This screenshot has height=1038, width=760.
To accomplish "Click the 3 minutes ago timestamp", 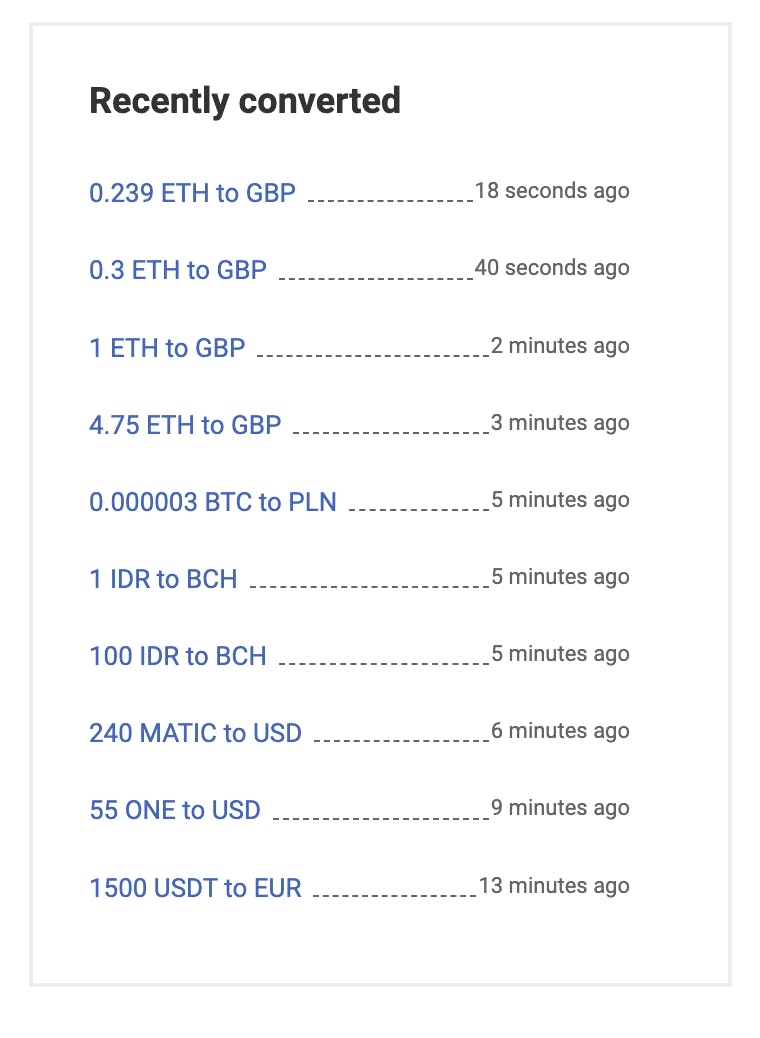I will [x=560, y=423].
